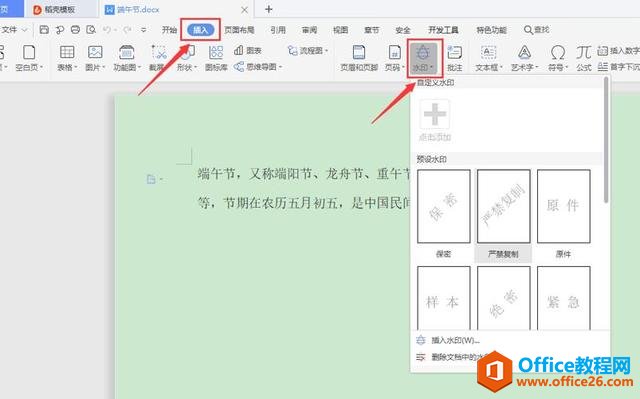Click the Print icon in quick access toolbar
Image resolution: width=640 pixels, height=399 pixels.
(75, 30)
